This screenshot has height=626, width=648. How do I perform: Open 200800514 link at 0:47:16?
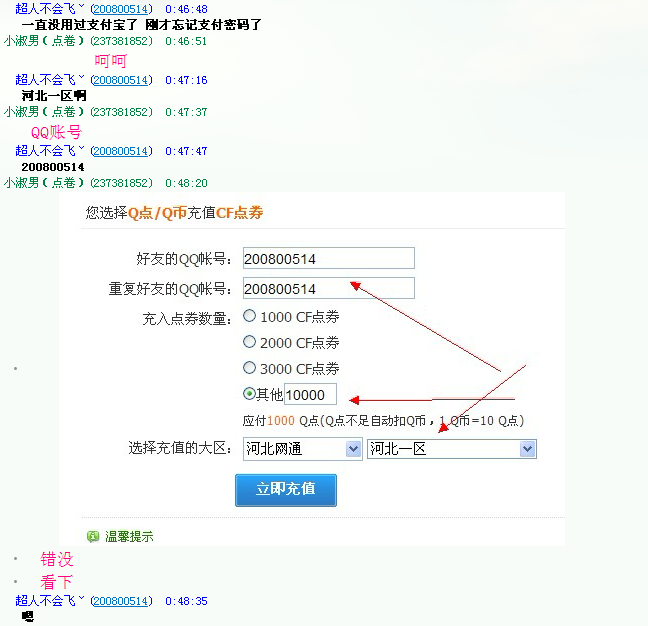pos(121,80)
